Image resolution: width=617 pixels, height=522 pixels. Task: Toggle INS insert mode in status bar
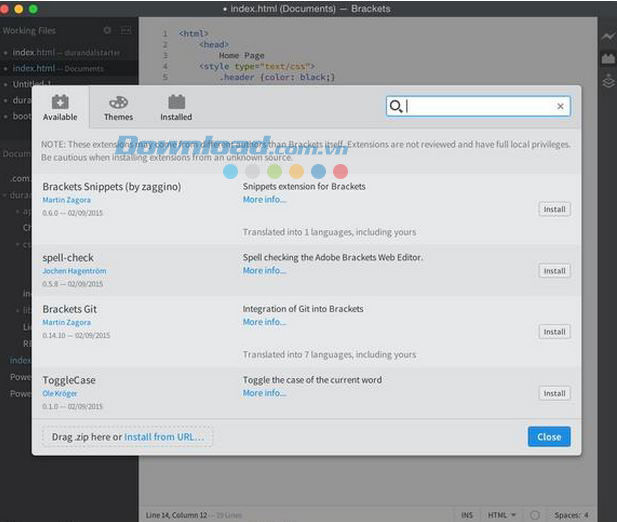(467, 515)
